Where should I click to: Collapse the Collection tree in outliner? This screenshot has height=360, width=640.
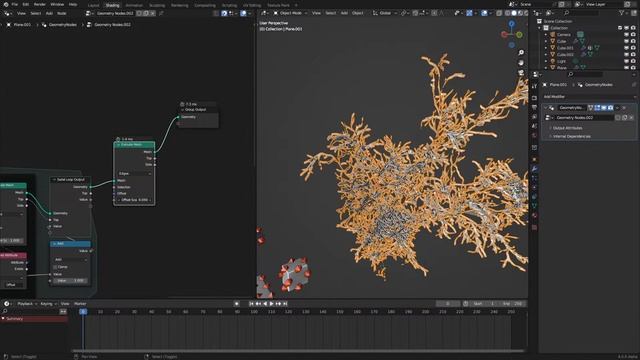[540, 28]
